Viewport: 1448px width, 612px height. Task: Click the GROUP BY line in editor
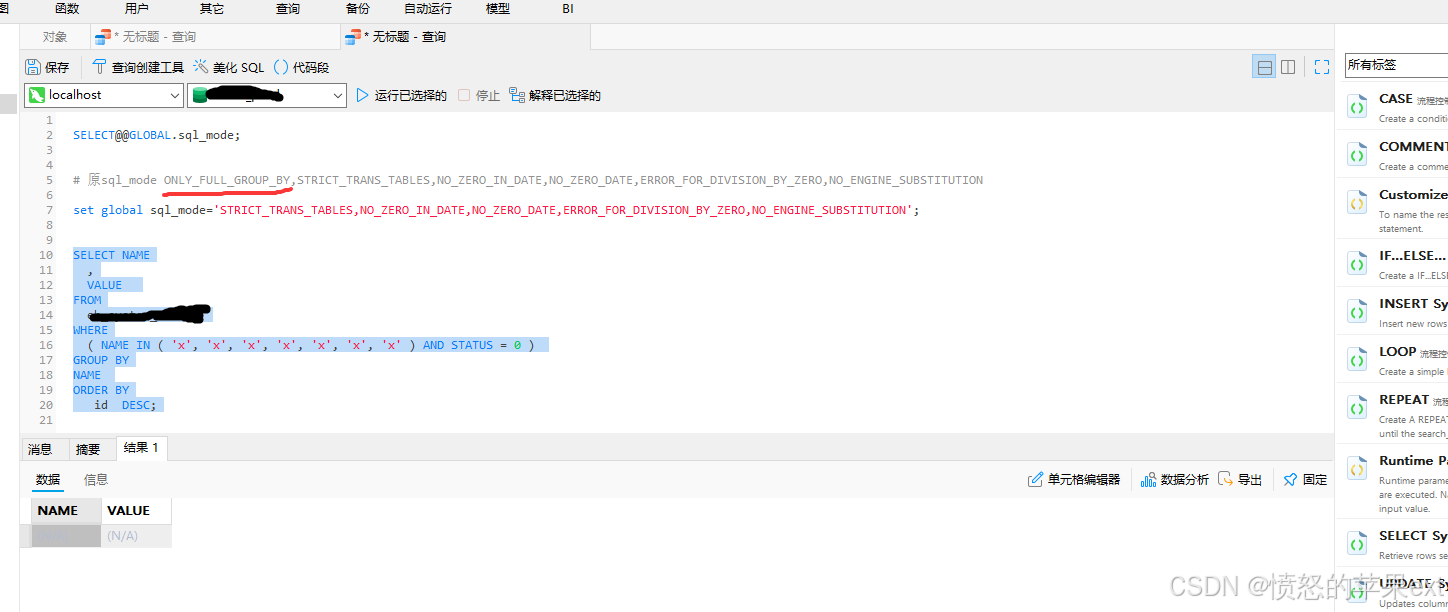101,360
